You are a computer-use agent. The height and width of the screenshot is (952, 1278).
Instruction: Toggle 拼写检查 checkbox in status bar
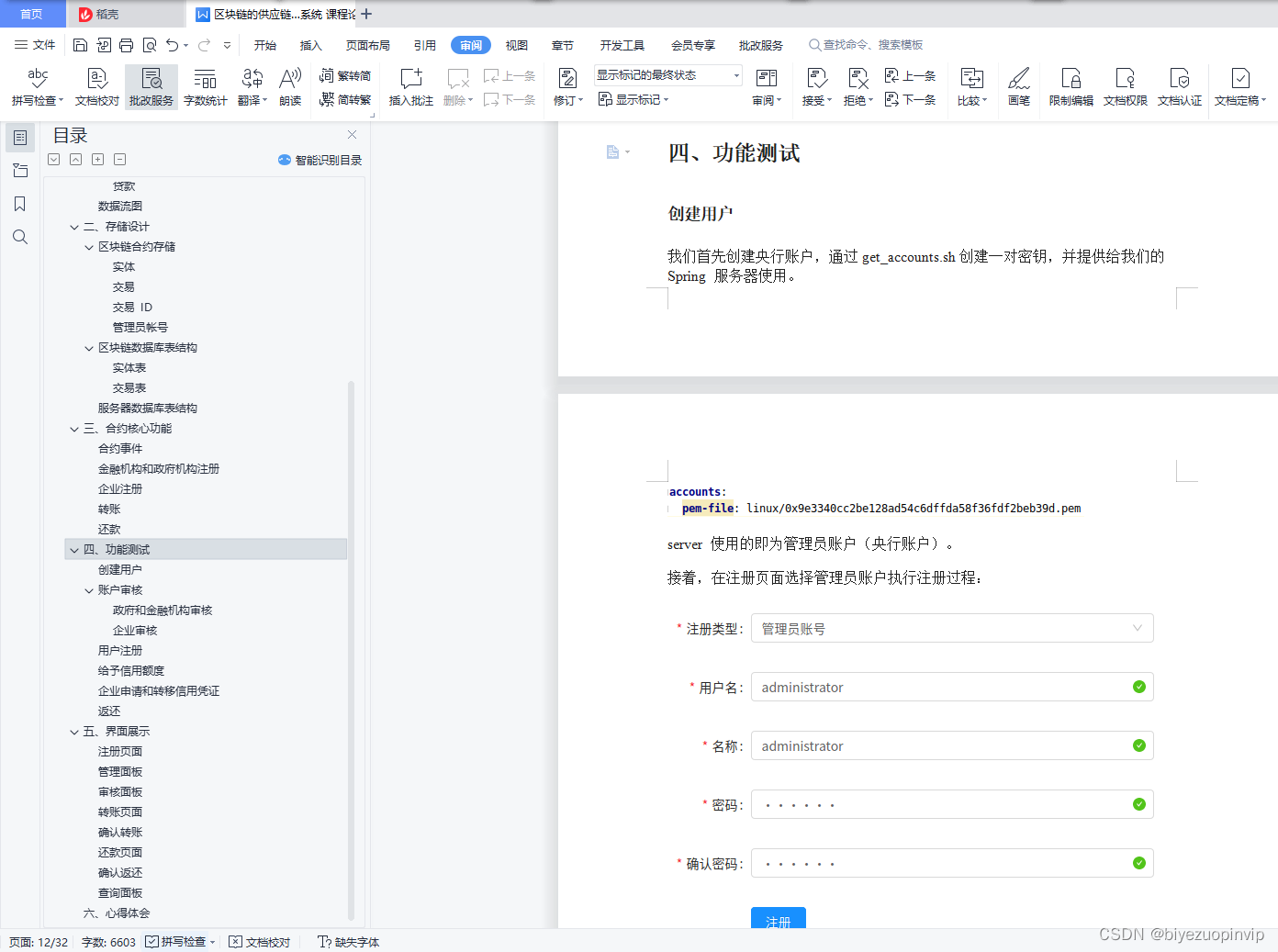point(152,942)
